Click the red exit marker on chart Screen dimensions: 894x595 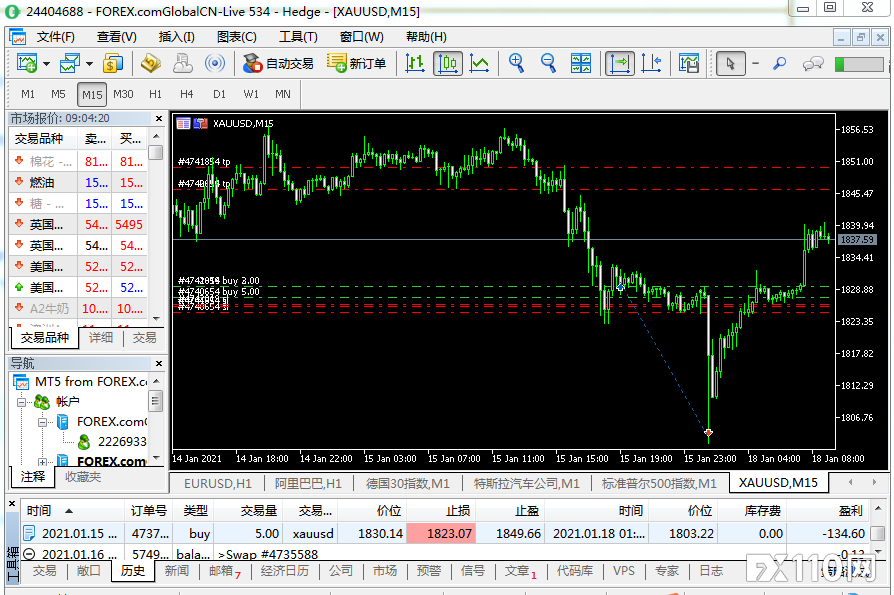click(708, 433)
